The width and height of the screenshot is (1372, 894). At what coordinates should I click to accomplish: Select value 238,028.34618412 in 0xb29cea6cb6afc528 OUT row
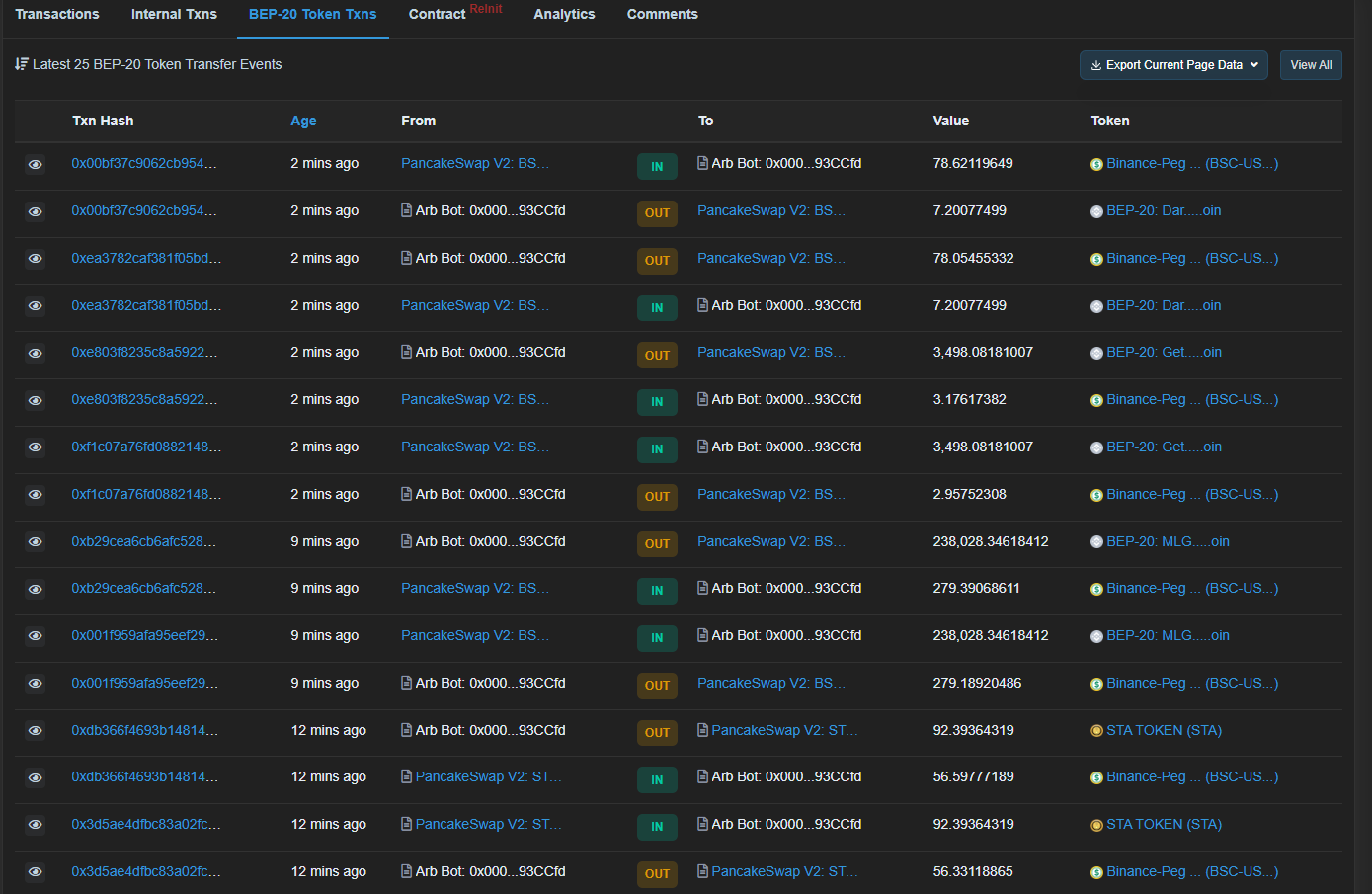991,541
